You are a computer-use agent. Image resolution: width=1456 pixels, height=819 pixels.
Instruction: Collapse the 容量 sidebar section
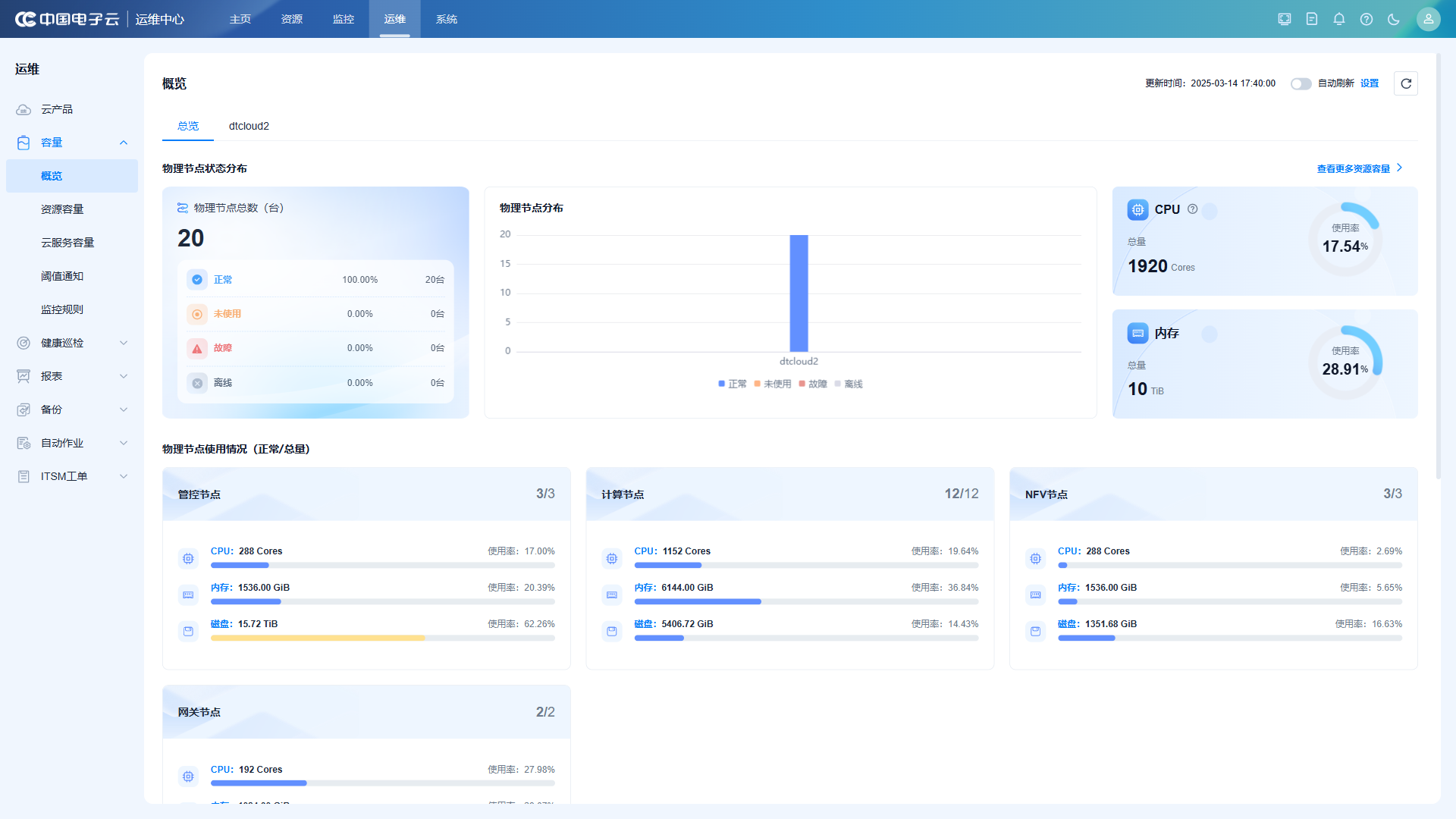(x=124, y=143)
